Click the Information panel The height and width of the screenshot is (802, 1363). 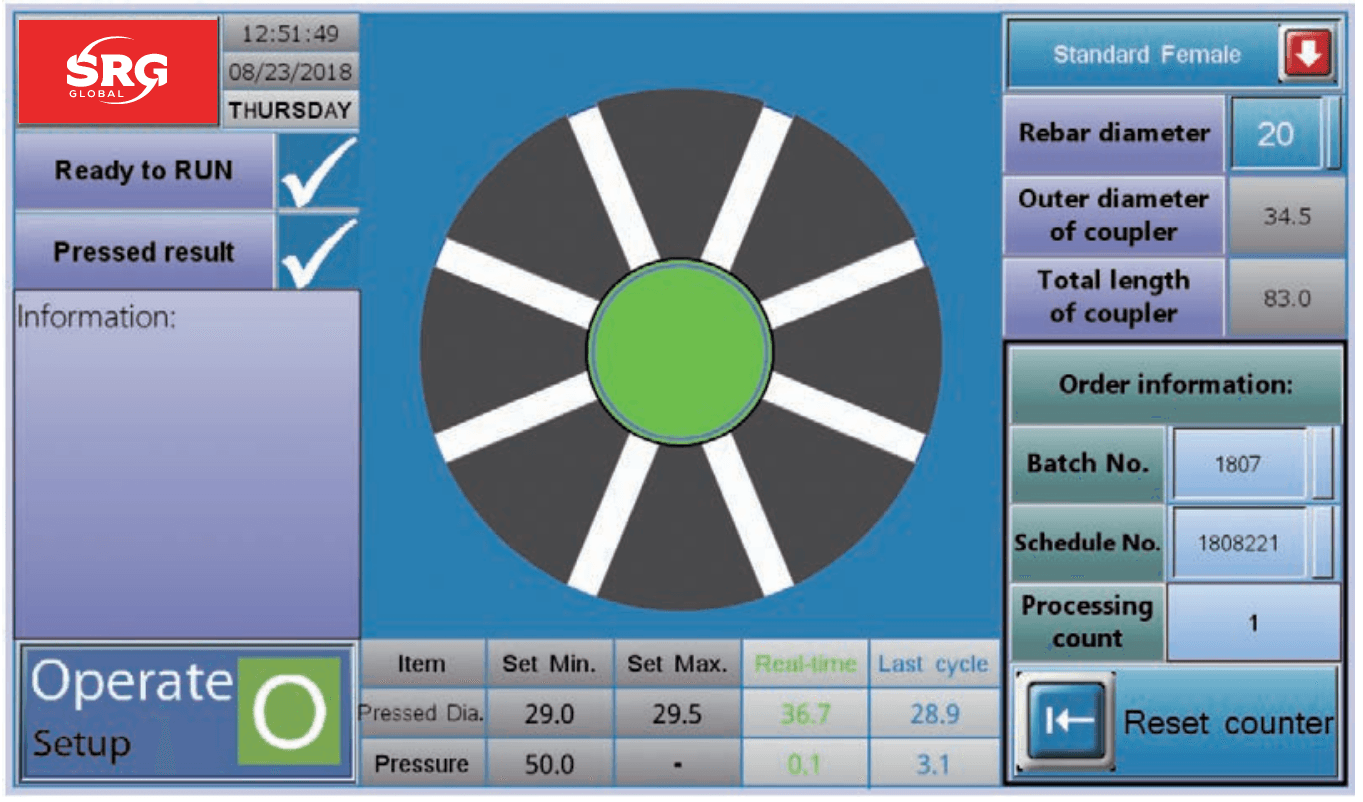(187, 465)
